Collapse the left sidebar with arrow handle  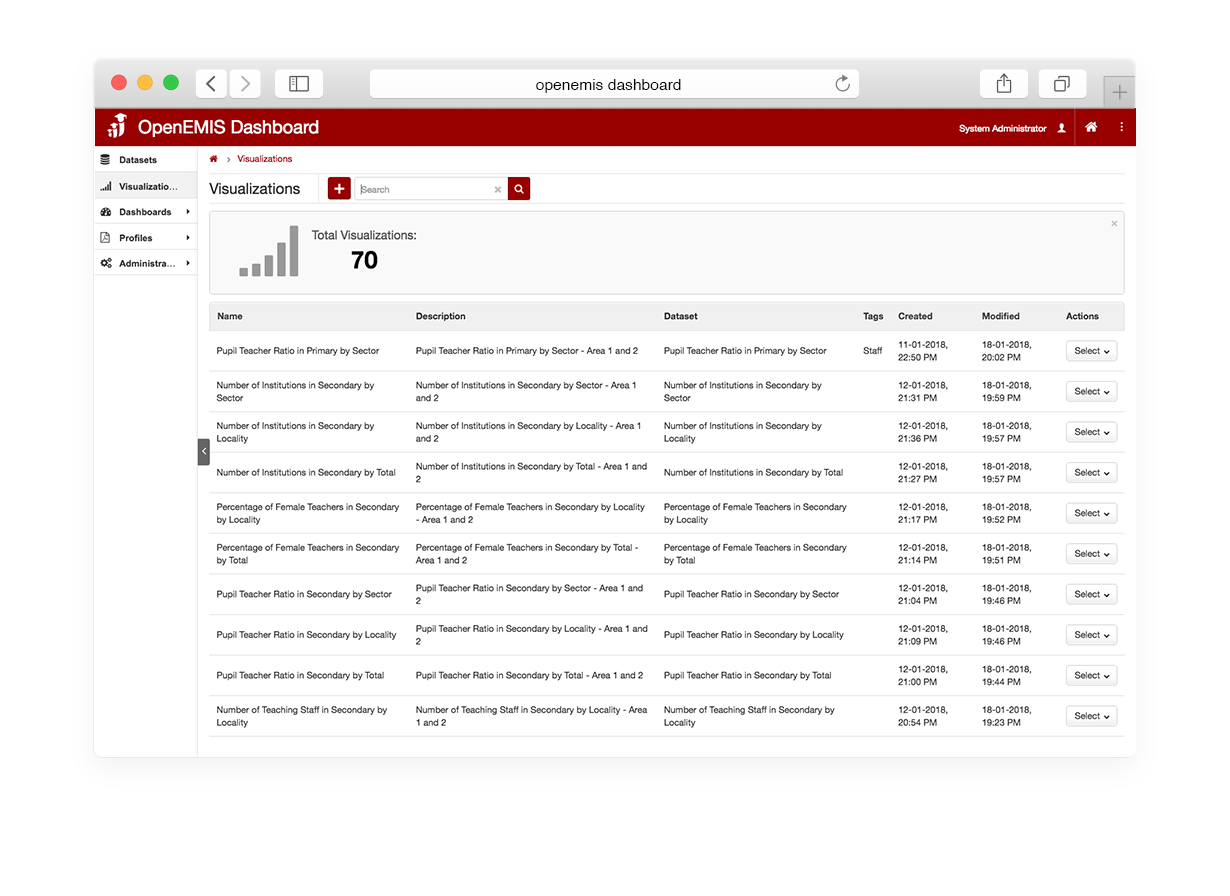[204, 452]
